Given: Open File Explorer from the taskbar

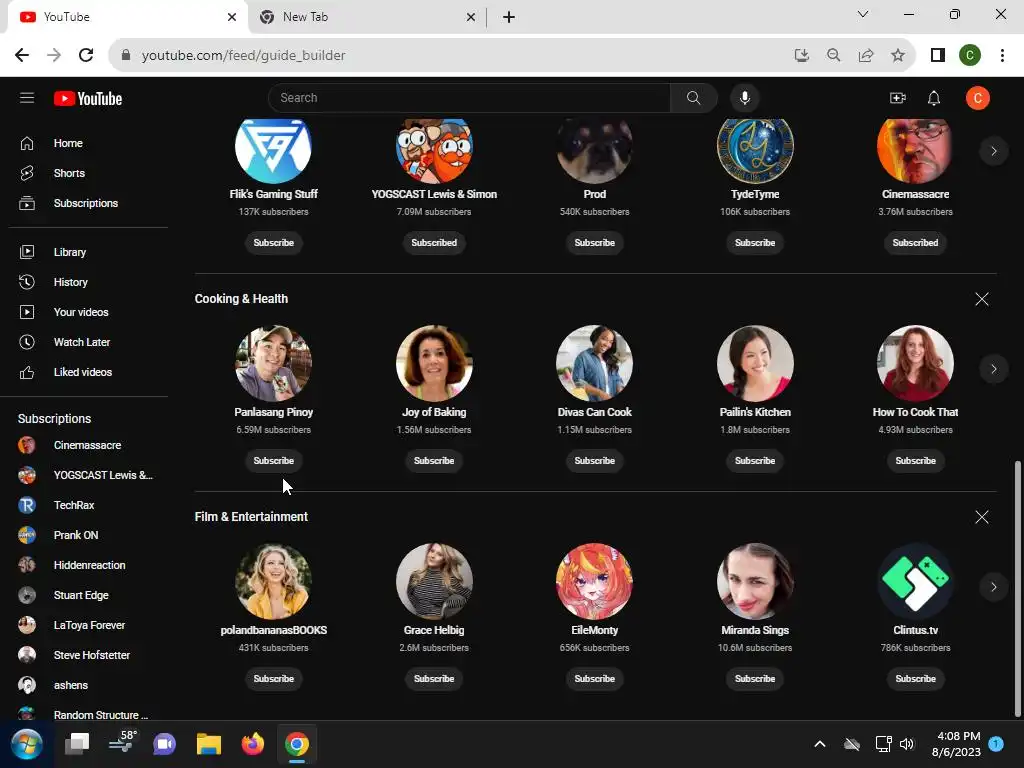Looking at the screenshot, I should (209, 744).
